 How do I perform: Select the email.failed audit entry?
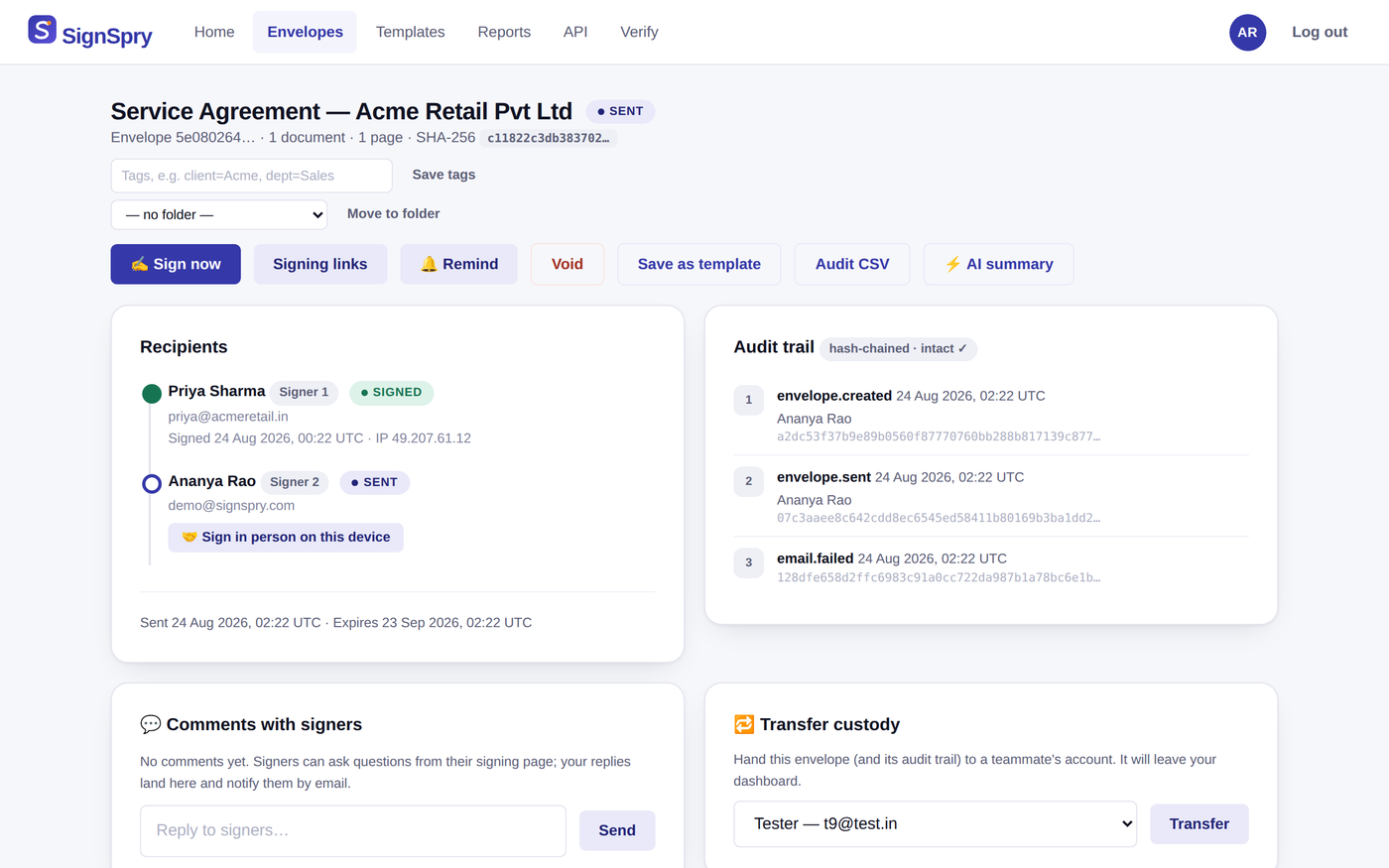coord(990,567)
